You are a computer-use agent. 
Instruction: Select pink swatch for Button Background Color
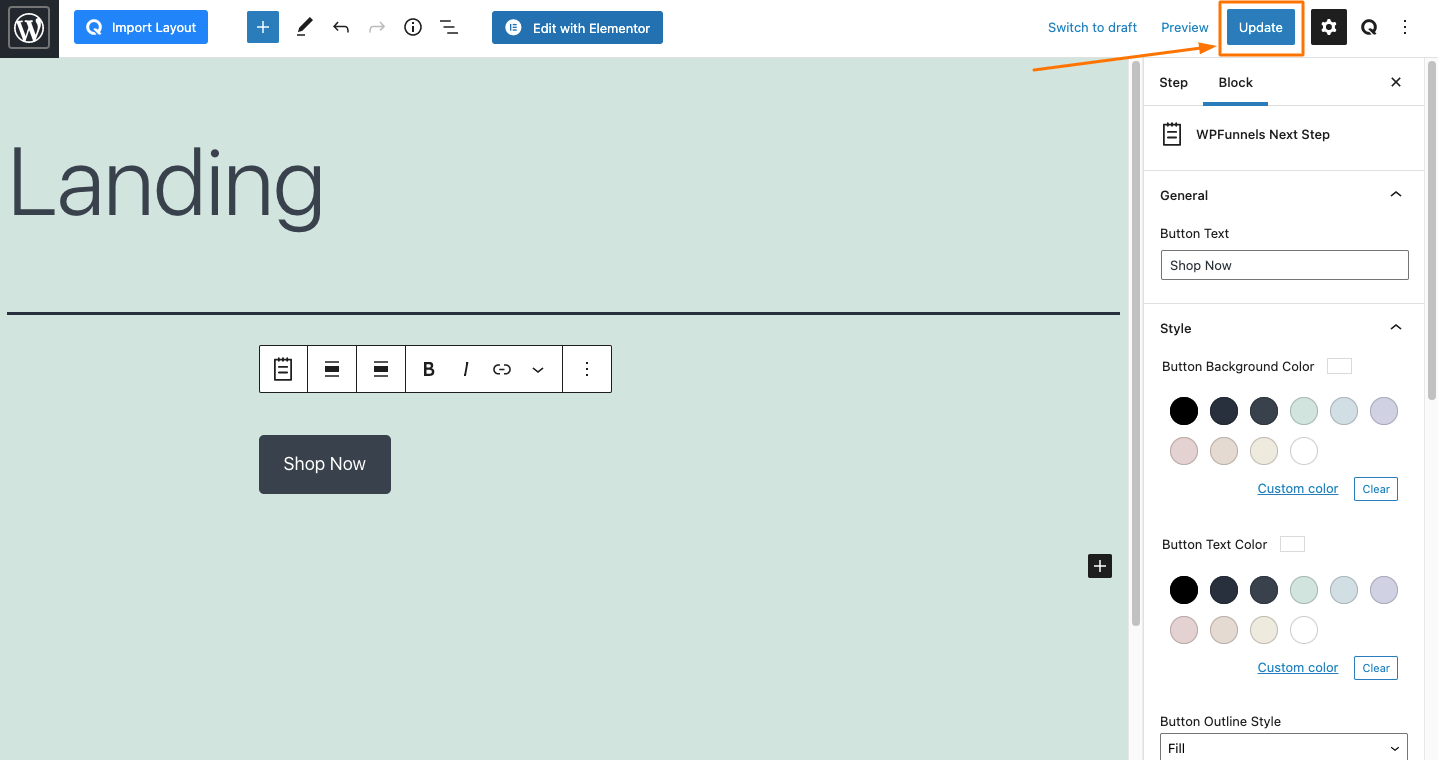pos(1184,451)
